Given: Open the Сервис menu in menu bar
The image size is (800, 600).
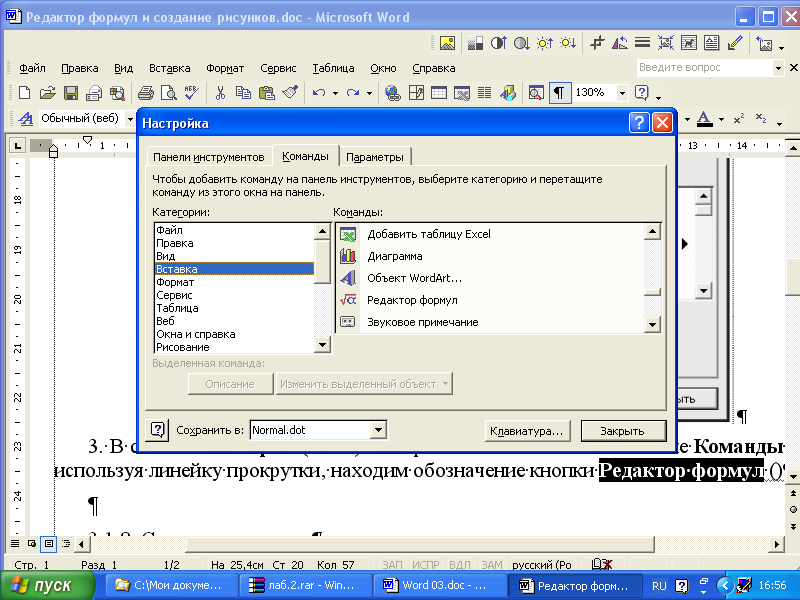Looking at the screenshot, I should point(278,68).
